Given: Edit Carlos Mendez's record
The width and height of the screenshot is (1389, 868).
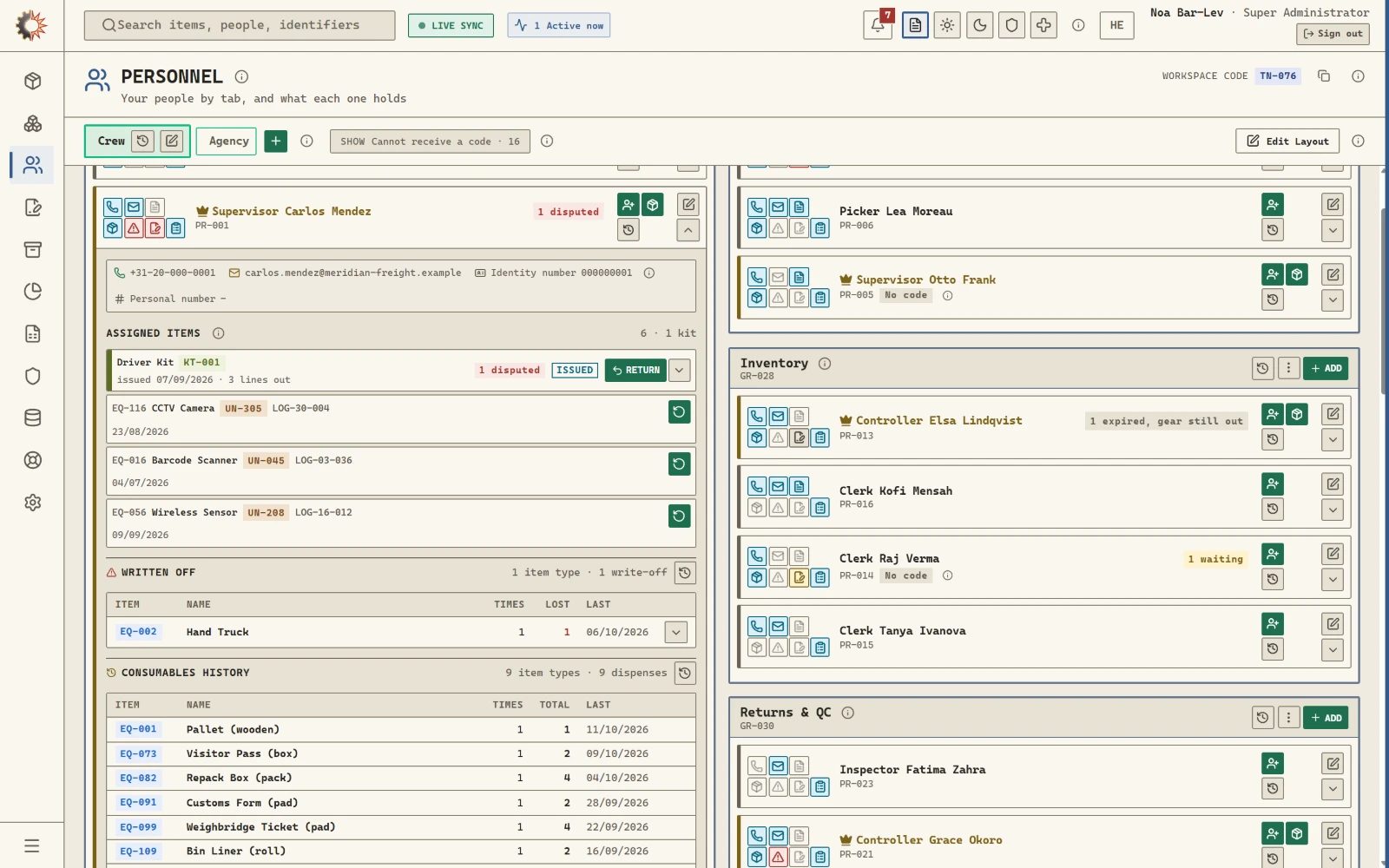Looking at the screenshot, I should pos(688,205).
